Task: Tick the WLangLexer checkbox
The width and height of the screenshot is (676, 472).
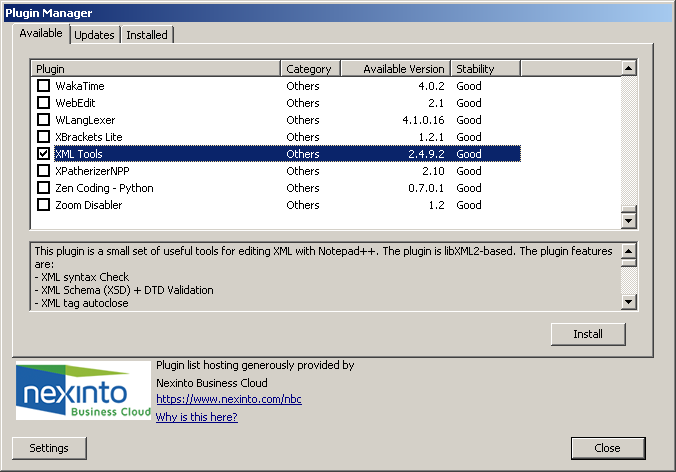Action: click(44, 120)
